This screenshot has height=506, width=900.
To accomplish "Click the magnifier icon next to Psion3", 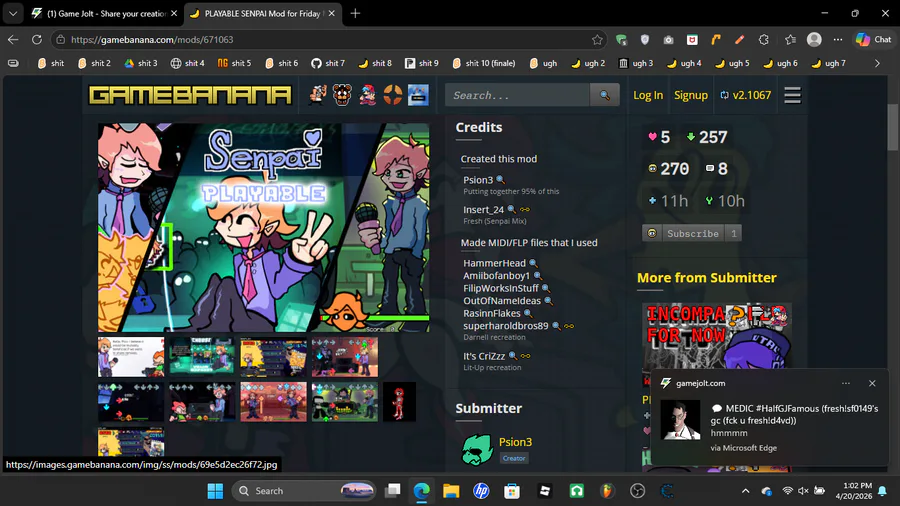I will click(501, 180).
